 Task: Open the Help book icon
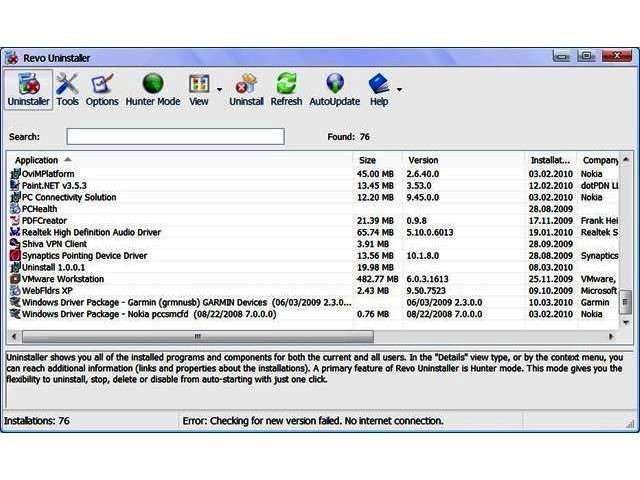(x=378, y=88)
